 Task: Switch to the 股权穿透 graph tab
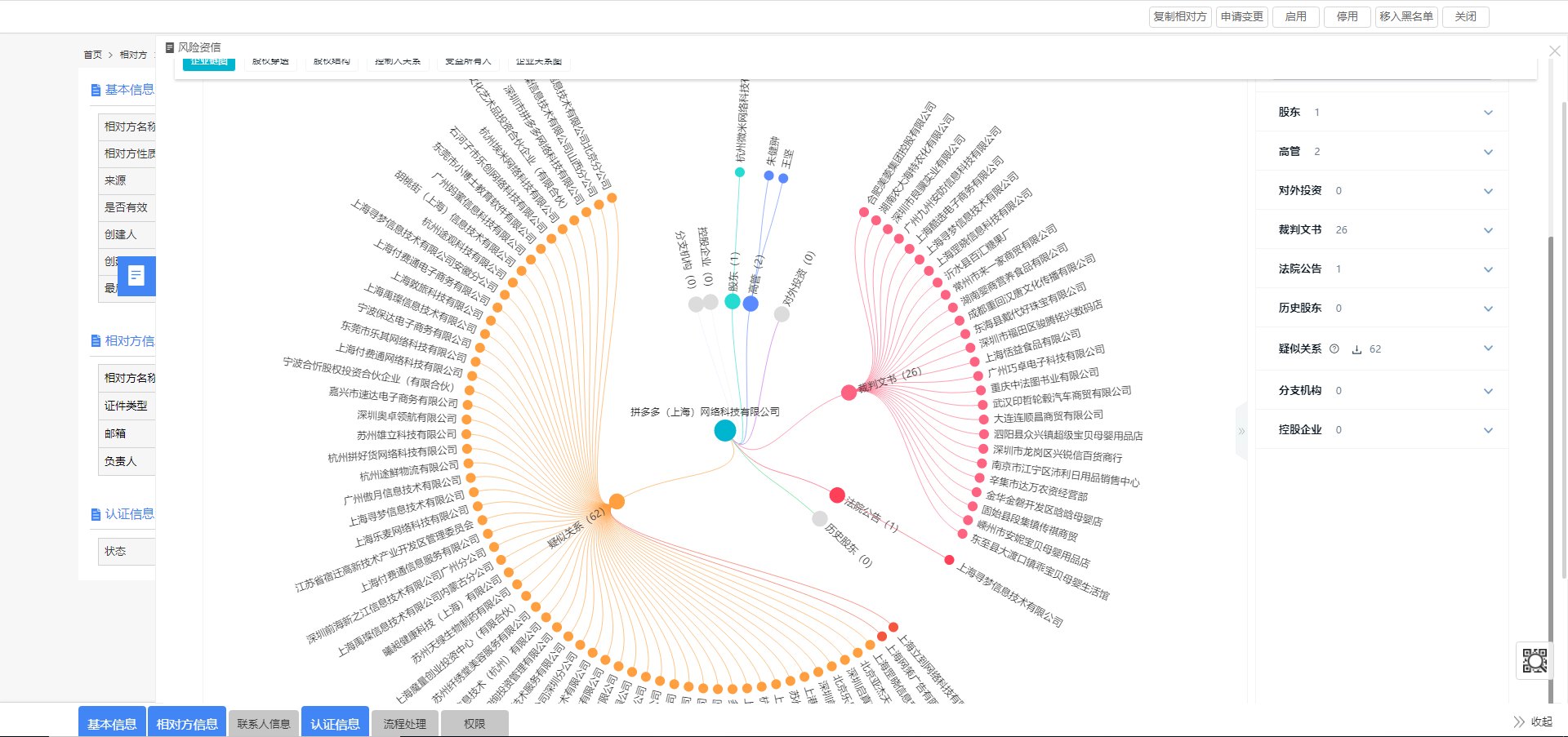point(270,62)
